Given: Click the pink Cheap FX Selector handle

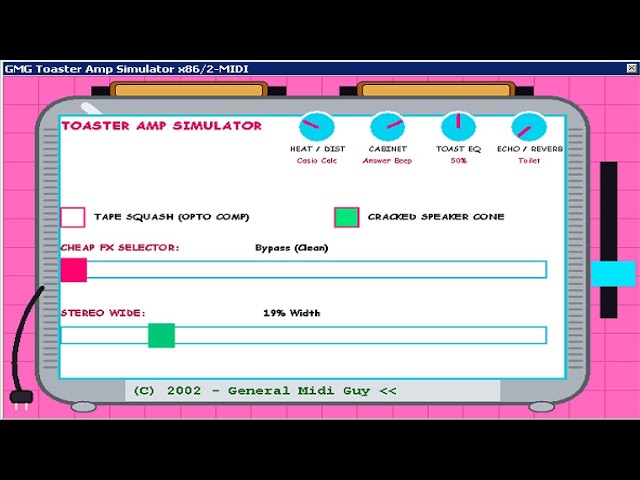Looking at the screenshot, I should (x=74, y=270).
